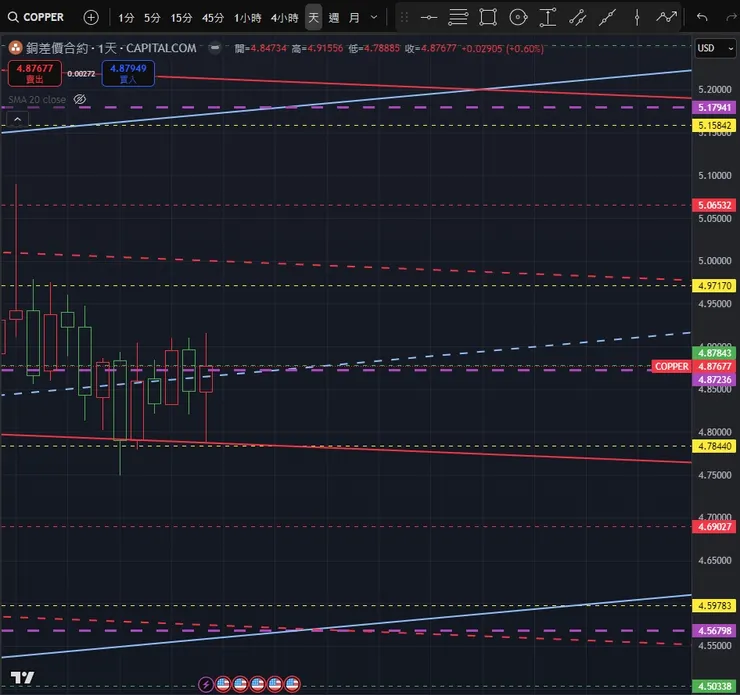Switch to the 1小時 timeframe
The width and height of the screenshot is (740, 695).
tap(248, 18)
